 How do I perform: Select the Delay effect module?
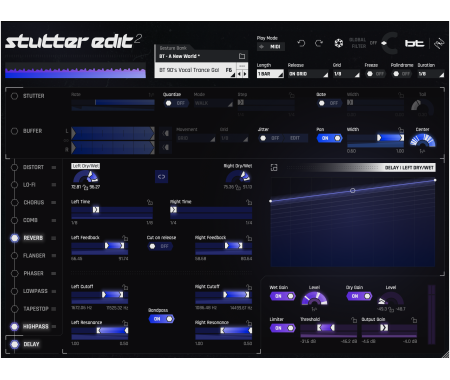click(31, 344)
